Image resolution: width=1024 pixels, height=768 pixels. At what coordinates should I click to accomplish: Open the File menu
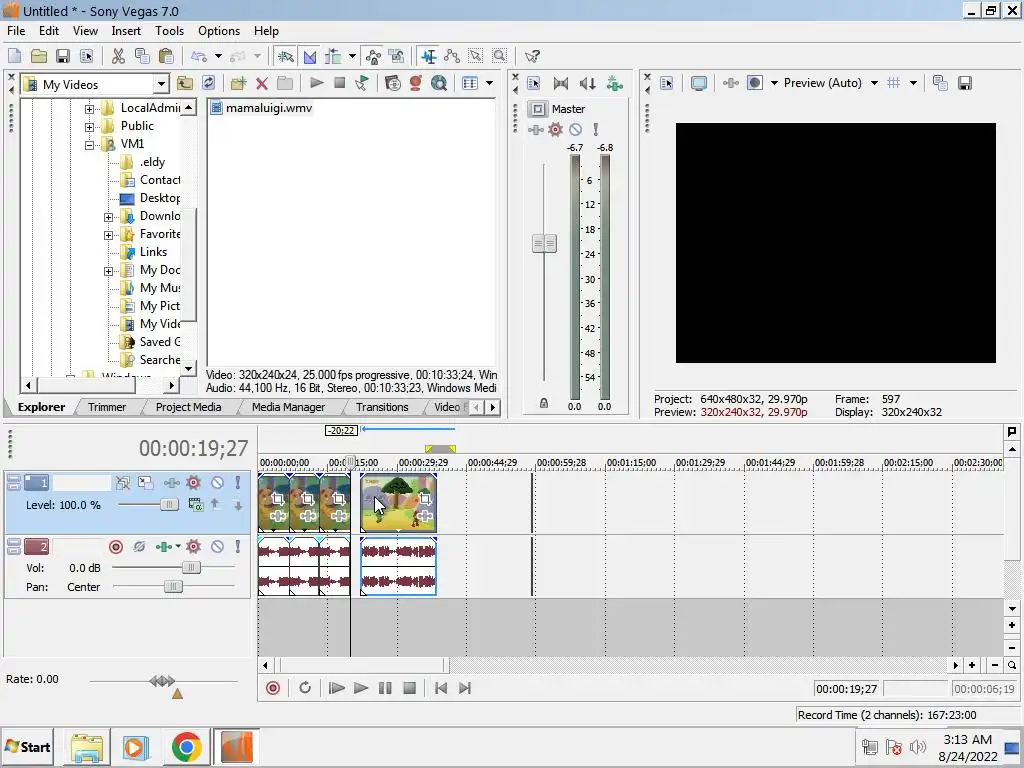coord(16,31)
